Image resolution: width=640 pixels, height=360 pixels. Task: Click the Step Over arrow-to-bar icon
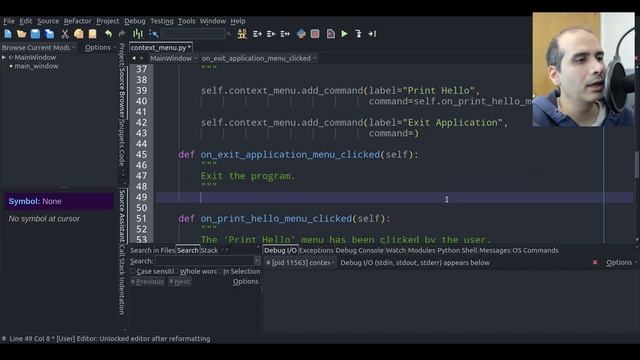[372, 34]
